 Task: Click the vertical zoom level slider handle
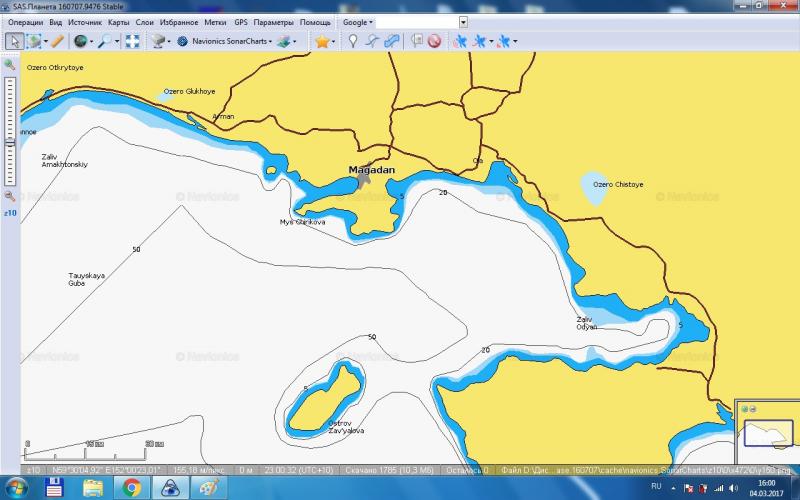point(9,141)
